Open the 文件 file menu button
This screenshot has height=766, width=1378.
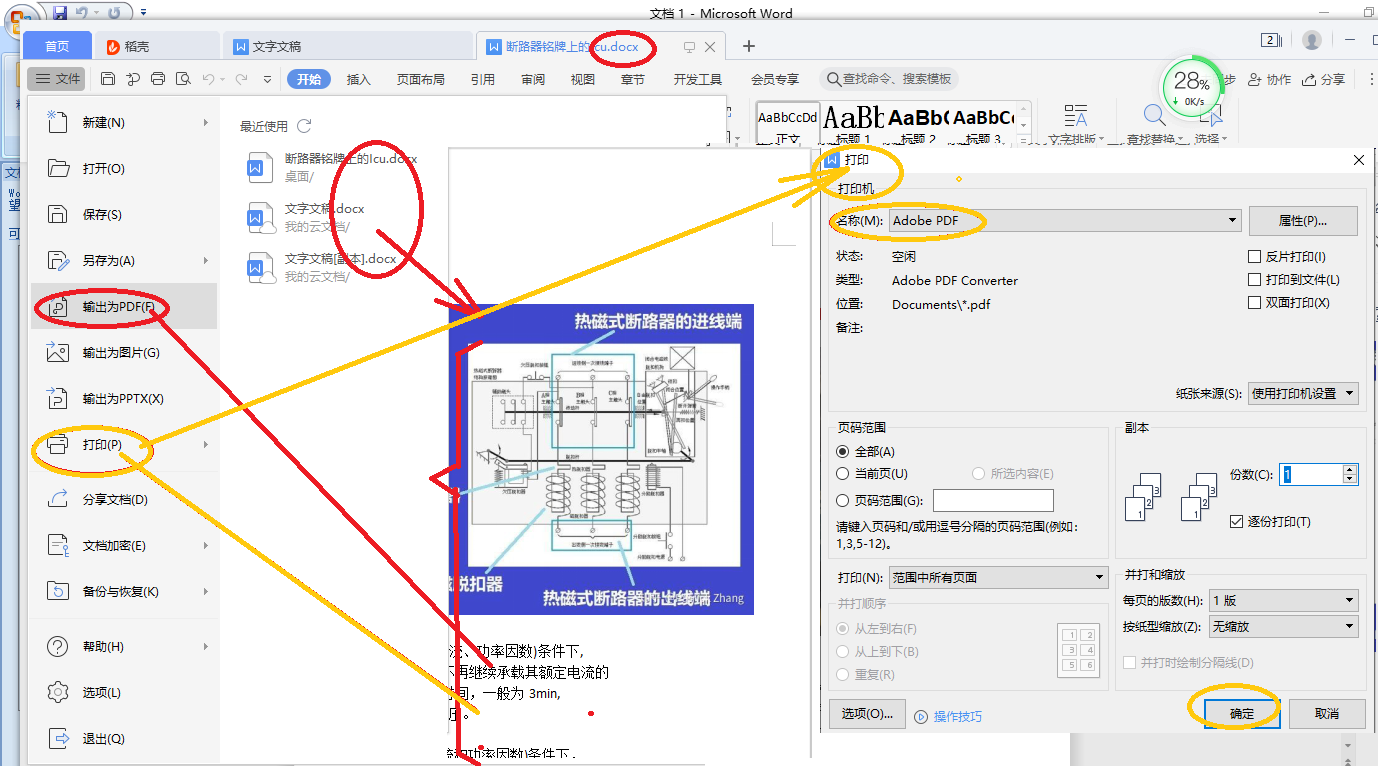[x=56, y=79]
